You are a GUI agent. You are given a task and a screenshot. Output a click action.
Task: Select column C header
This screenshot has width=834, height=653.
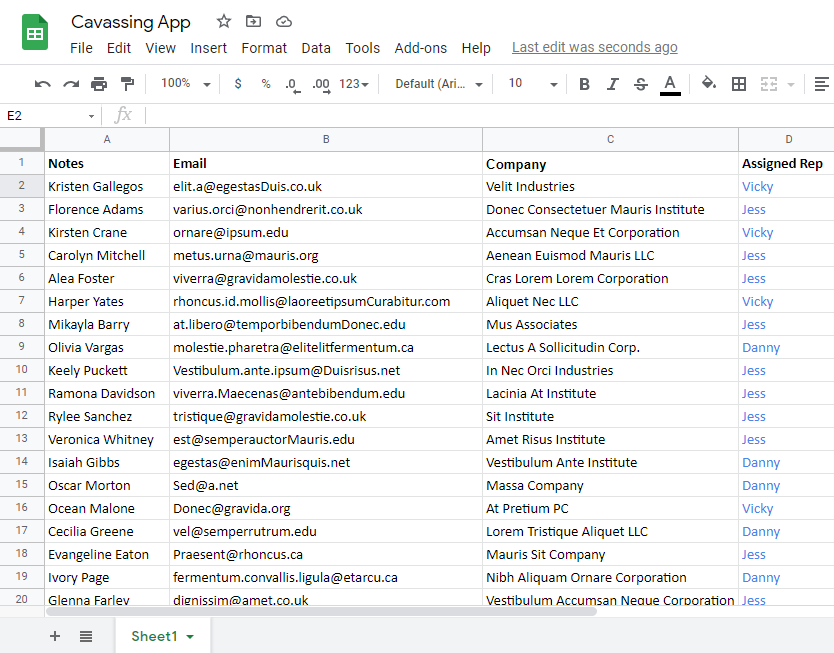(x=611, y=139)
